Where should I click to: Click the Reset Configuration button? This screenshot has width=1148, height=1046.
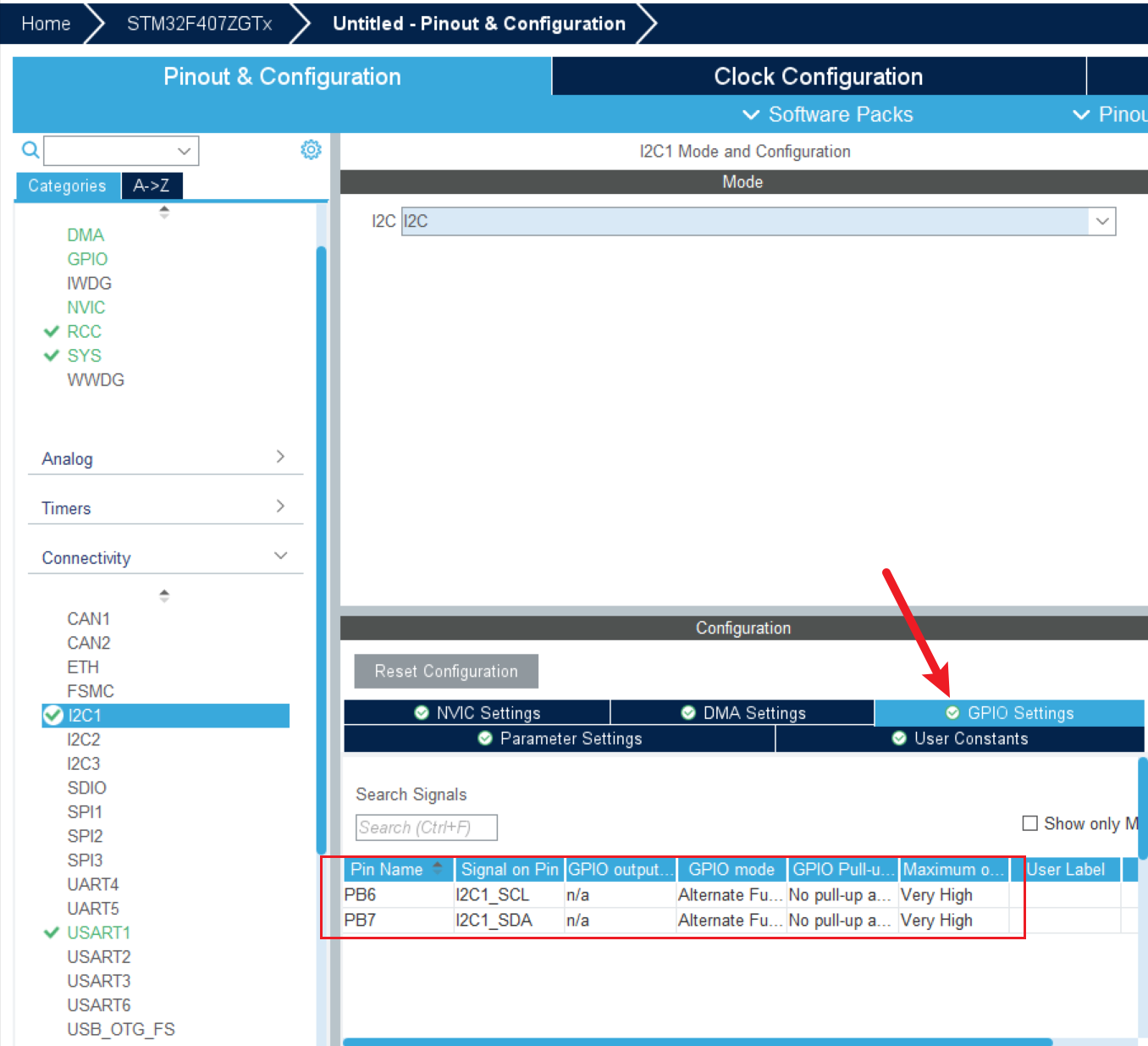tap(446, 671)
